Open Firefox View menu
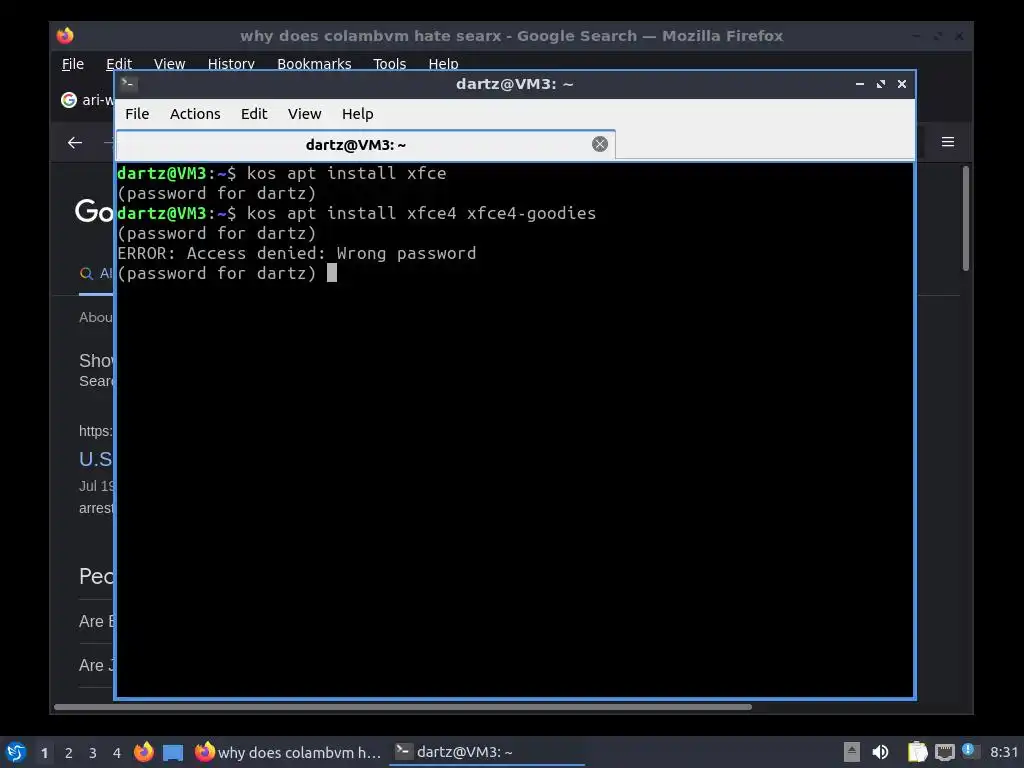This screenshot has height=768, width=1024. [169, 64]
